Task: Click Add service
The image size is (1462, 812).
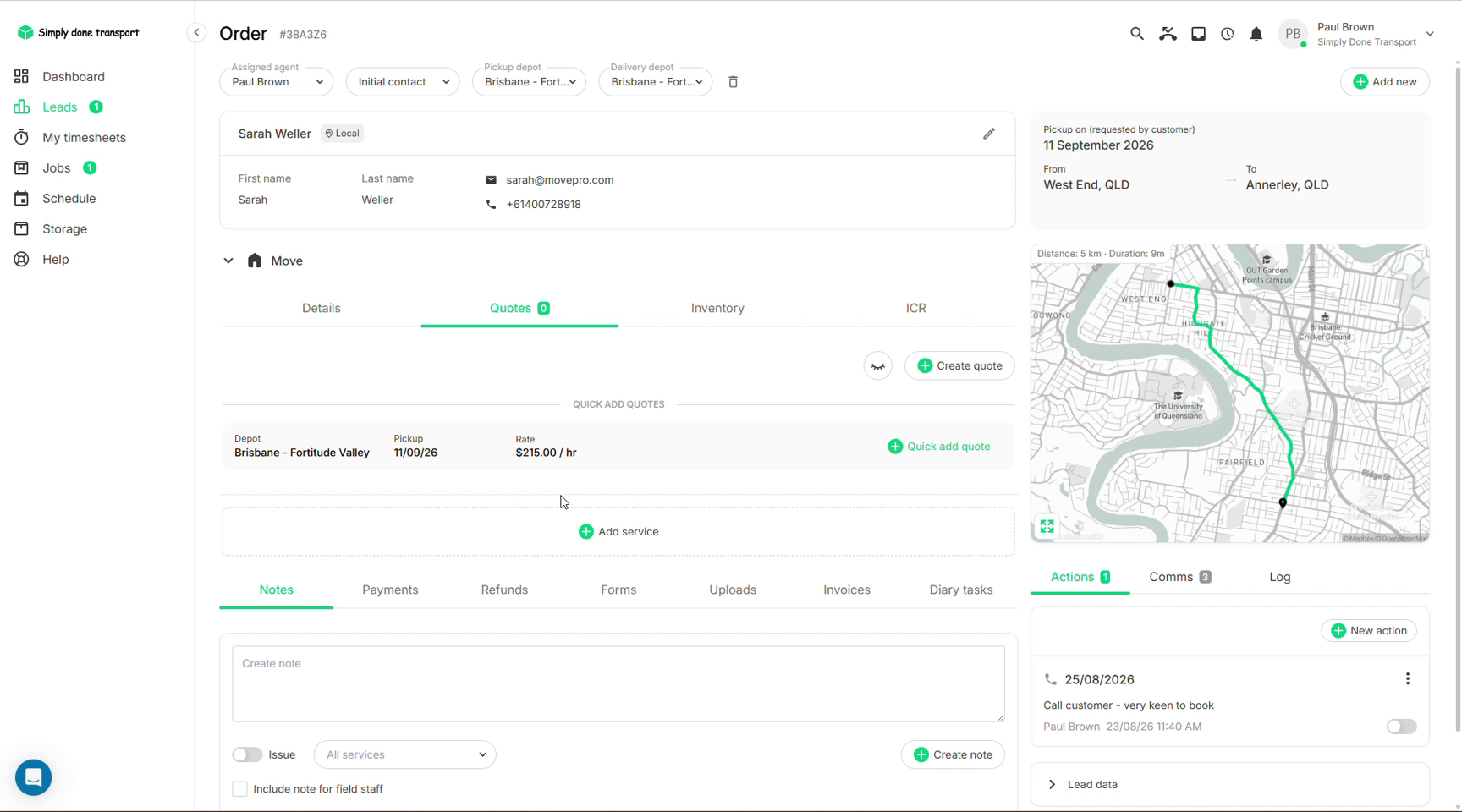Action: tap(618, 532)
